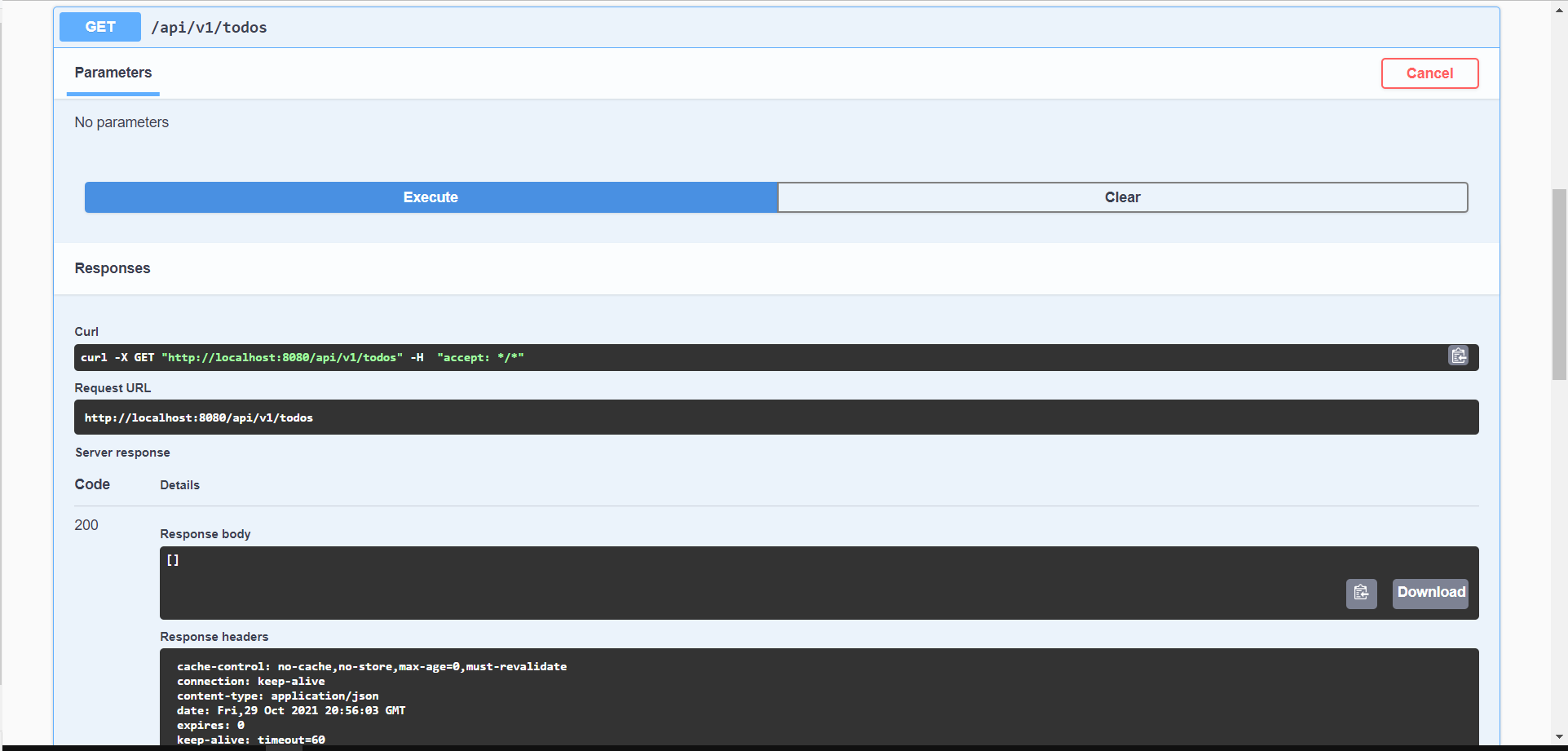Click the response code 200
The height and width of the screenshot is (751, 1568).
(x=86, y=524)
